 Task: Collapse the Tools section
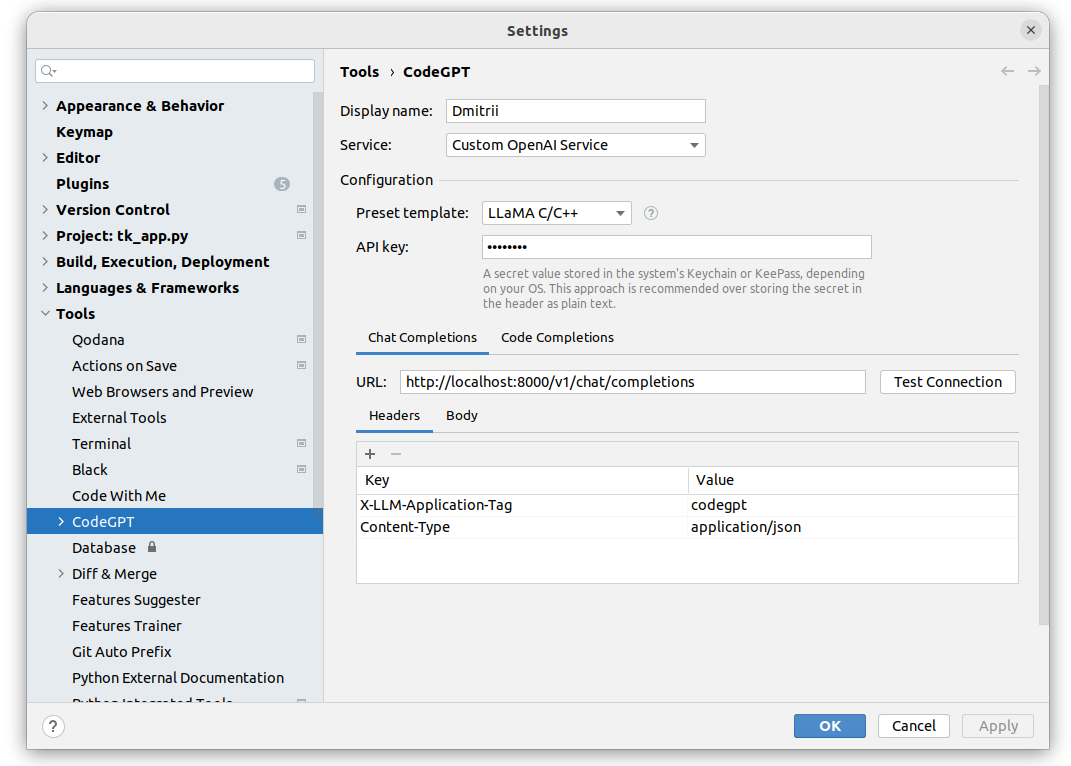(x=45, y=314)
